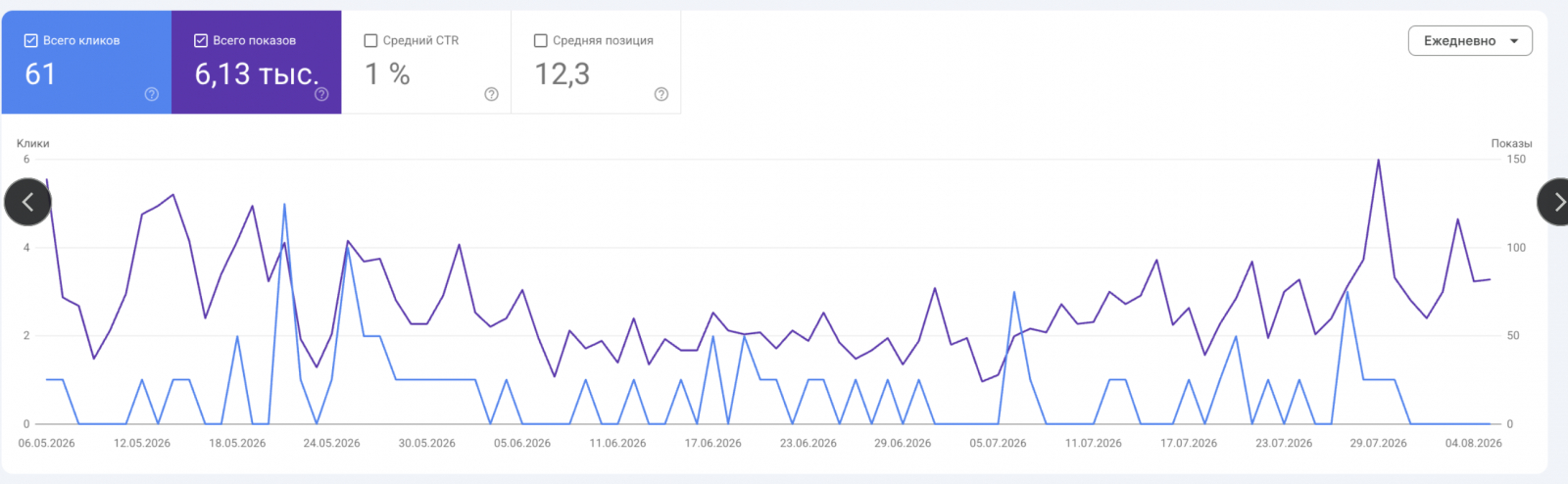Image resolution: width=1568 pixels, height=484 pixels.
Task: Click the clicks spike above 6 near 18.05.2026
Action: point(284,205)
